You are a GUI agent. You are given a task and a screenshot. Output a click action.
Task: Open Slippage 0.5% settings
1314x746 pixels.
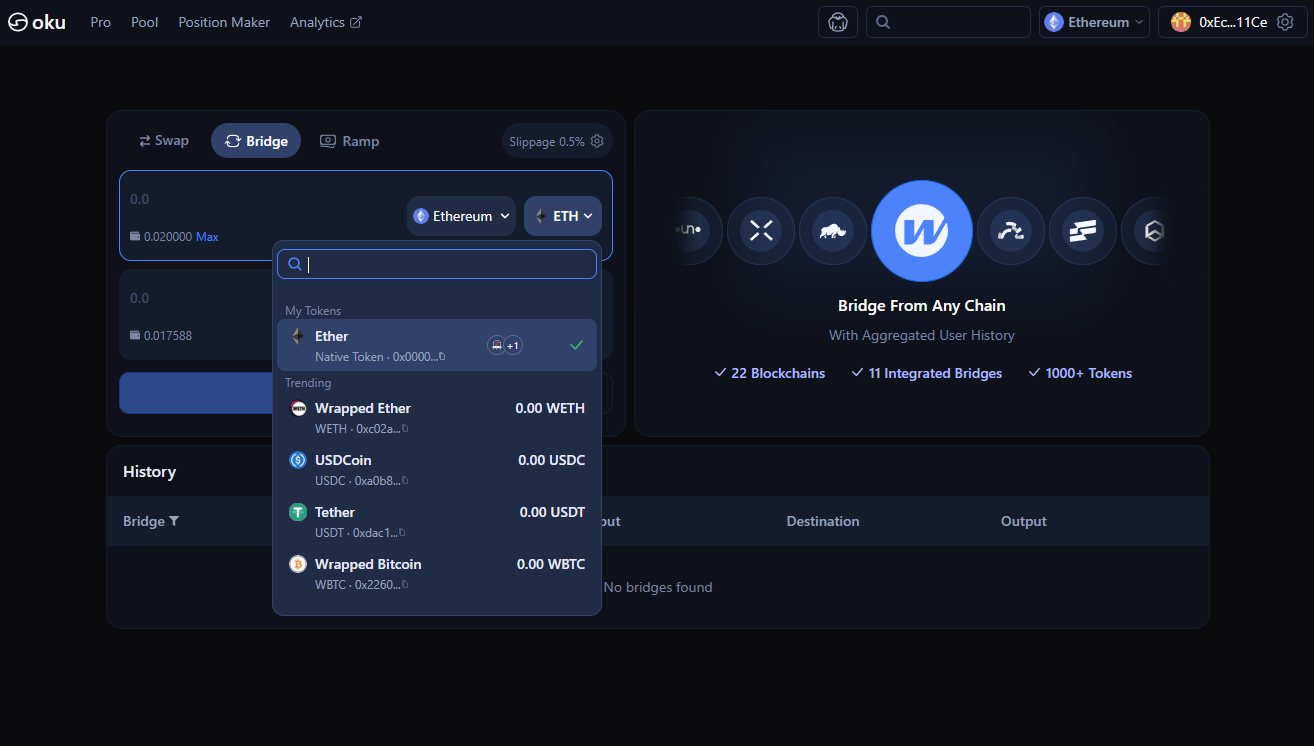click(x=556, y=141)
